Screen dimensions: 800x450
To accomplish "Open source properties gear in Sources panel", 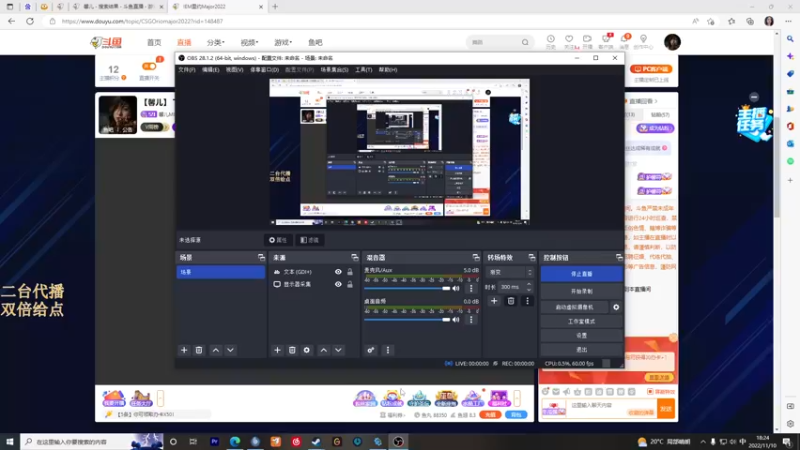I will (x=307, y=350).
